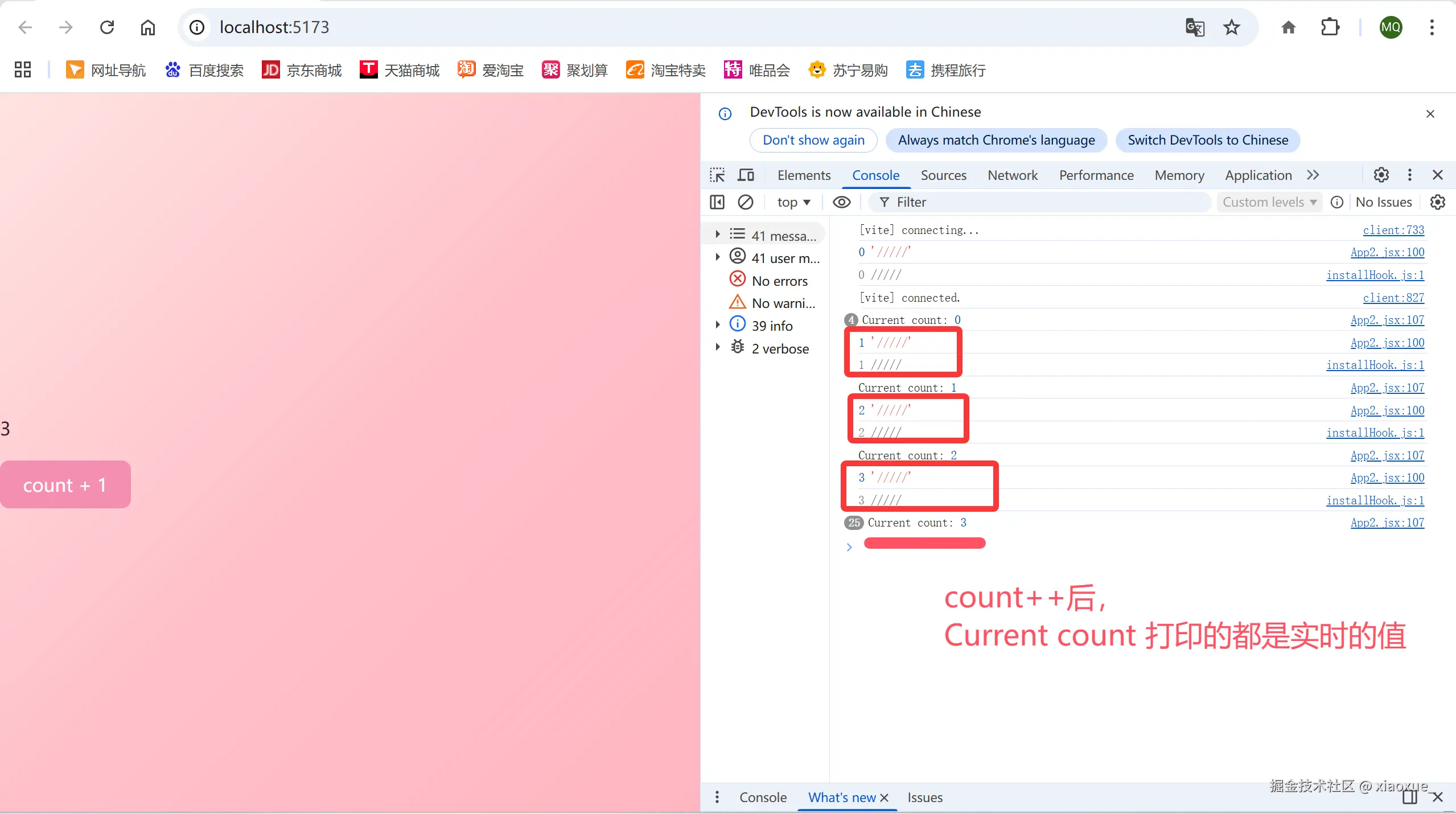
Task: Click the pink count + 1 button
Action: click(x=65, y=484)
